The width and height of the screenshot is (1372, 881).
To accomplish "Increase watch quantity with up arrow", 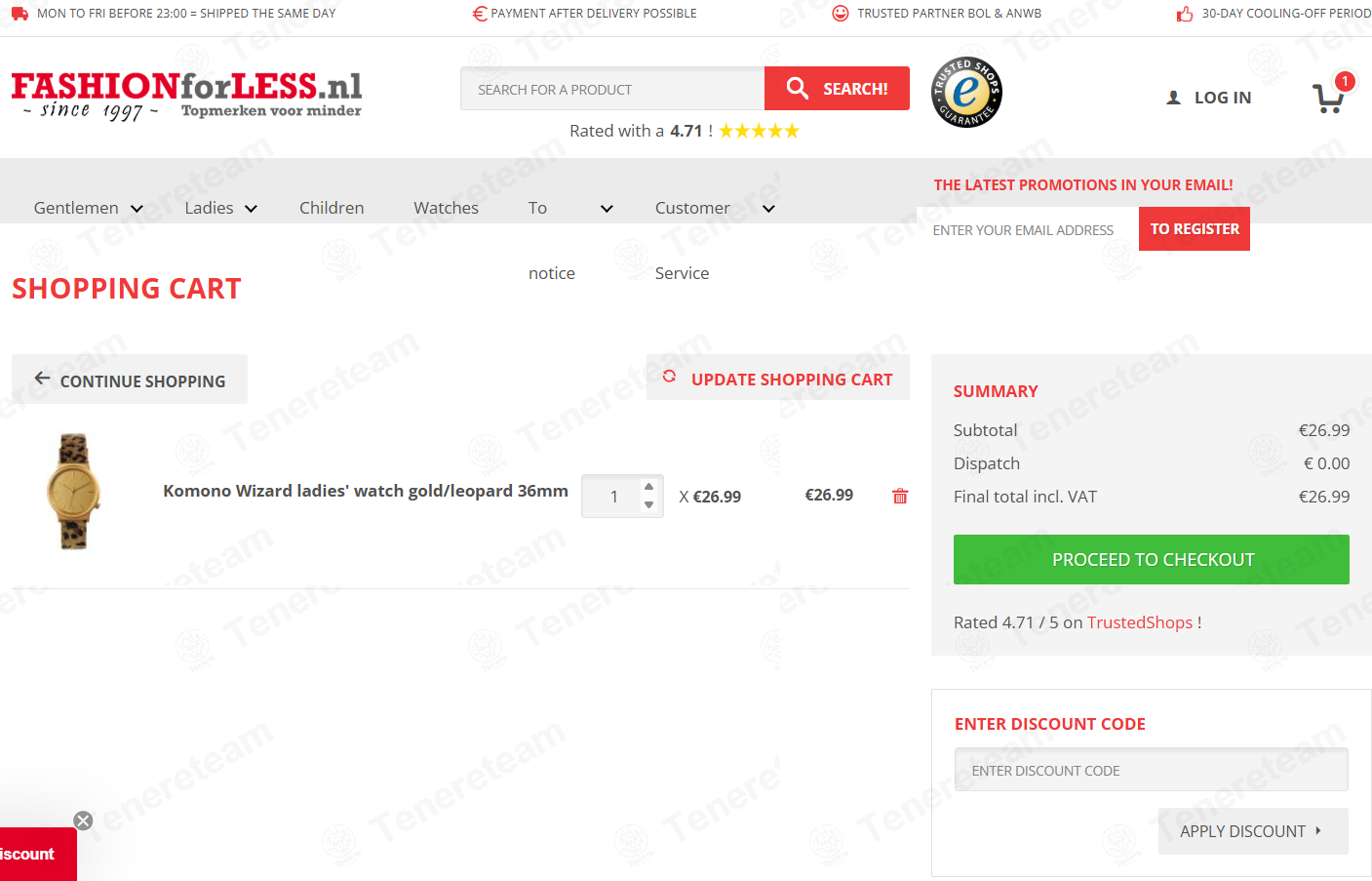I will pos(648,486).
